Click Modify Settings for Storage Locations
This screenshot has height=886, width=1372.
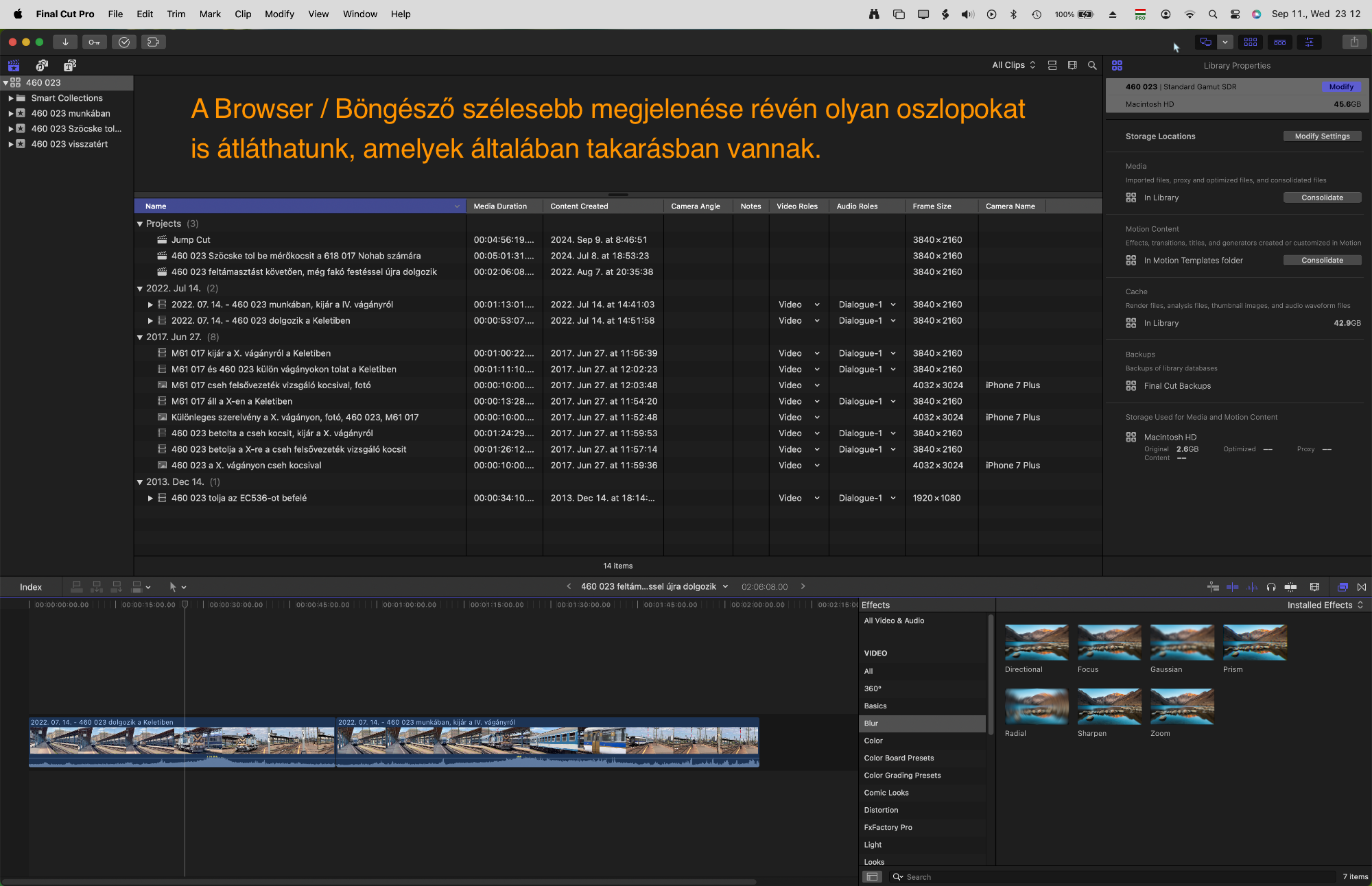[x=1322, y=136]
